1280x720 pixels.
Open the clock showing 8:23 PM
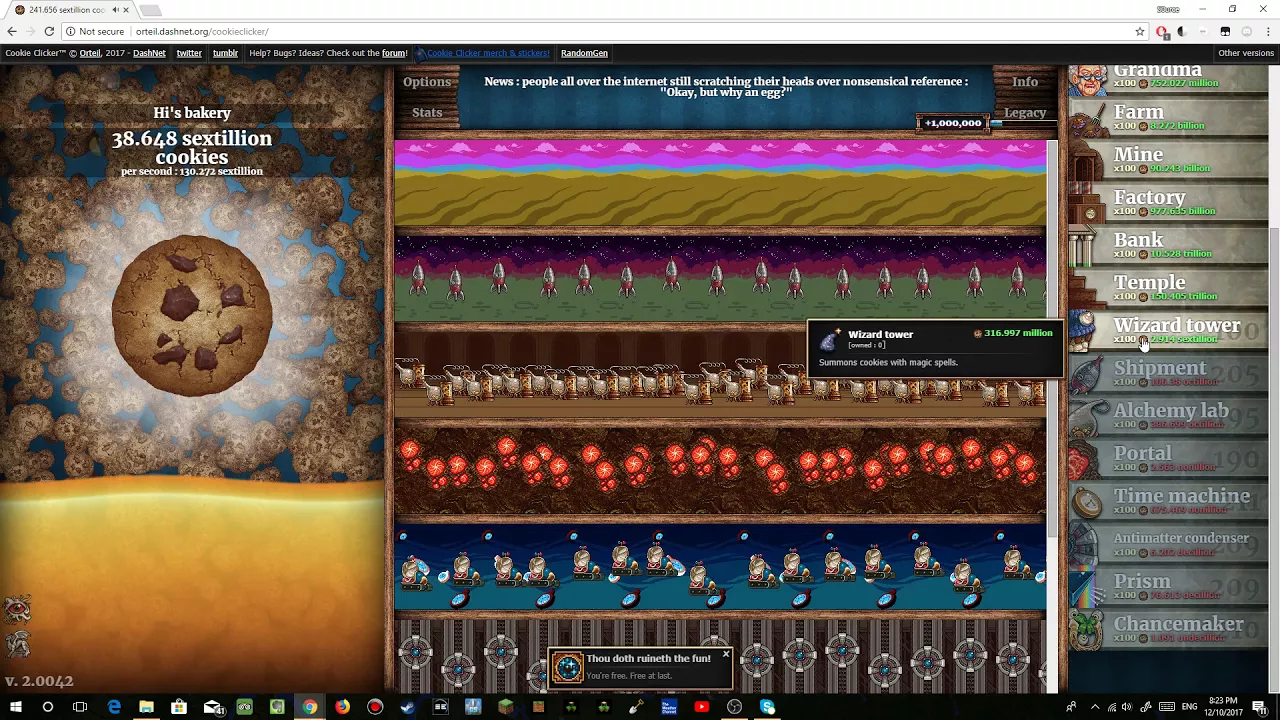[1224, 707]
